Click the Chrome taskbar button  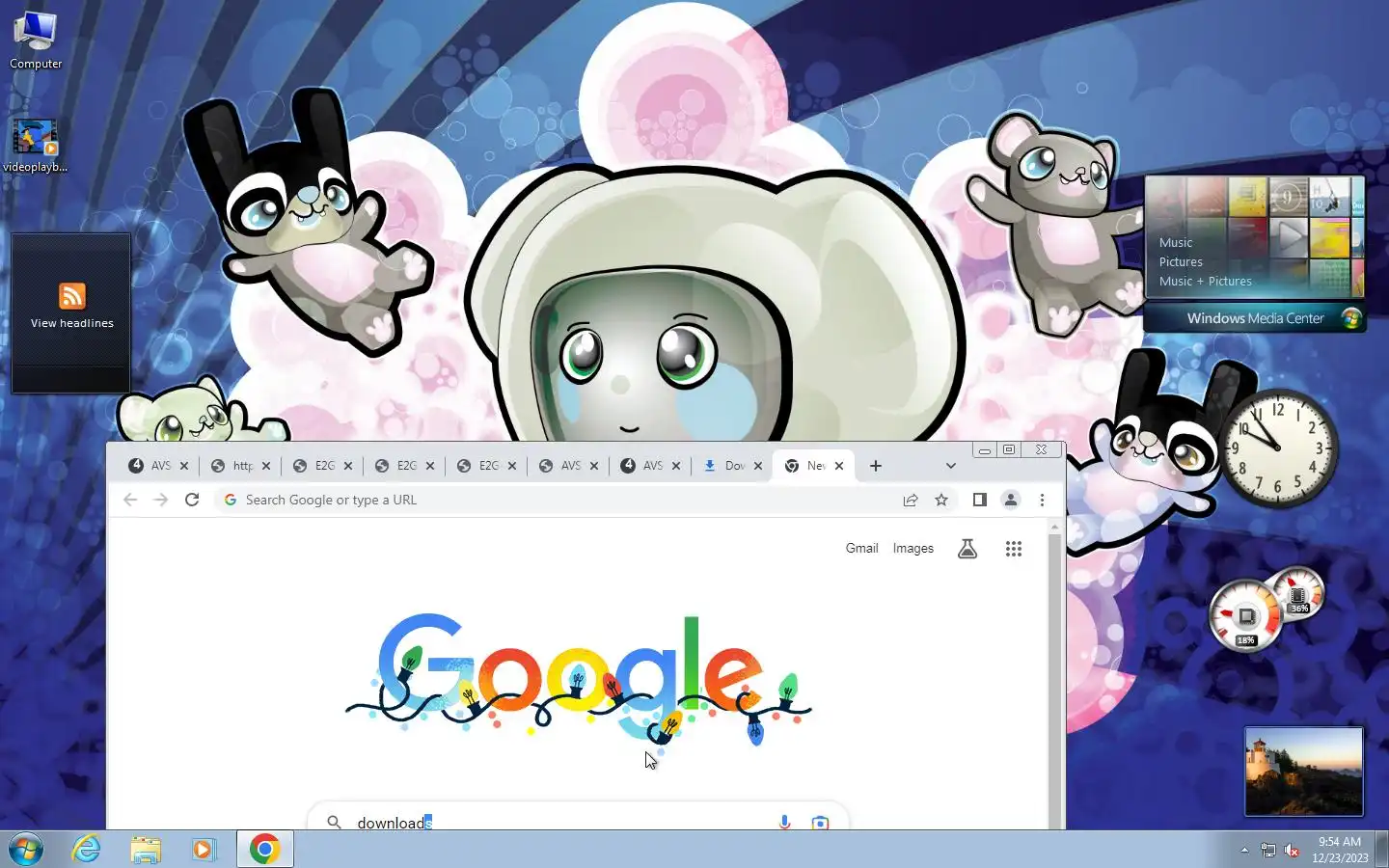[264, 850]
